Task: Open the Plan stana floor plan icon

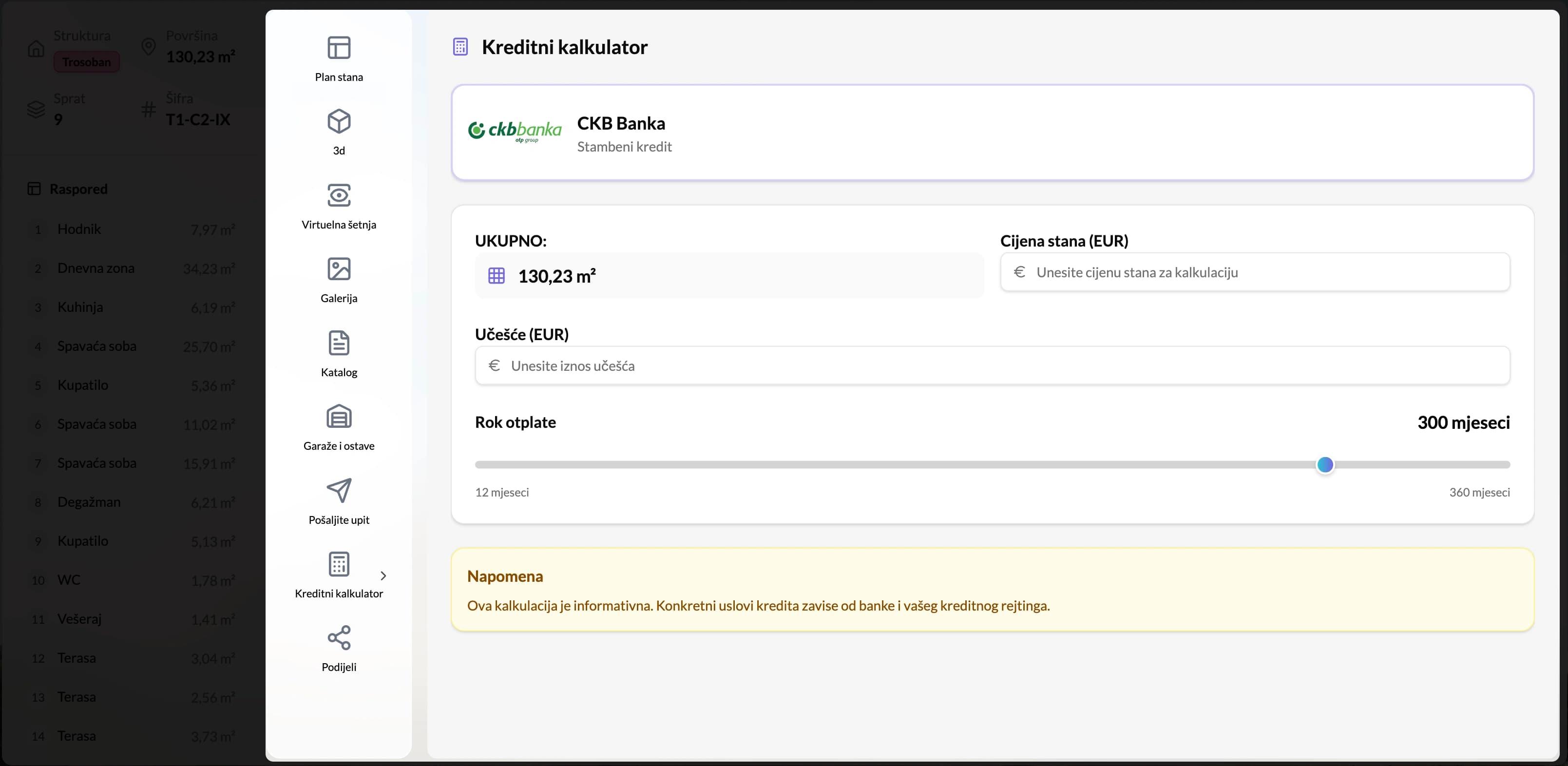Action: 339,47
